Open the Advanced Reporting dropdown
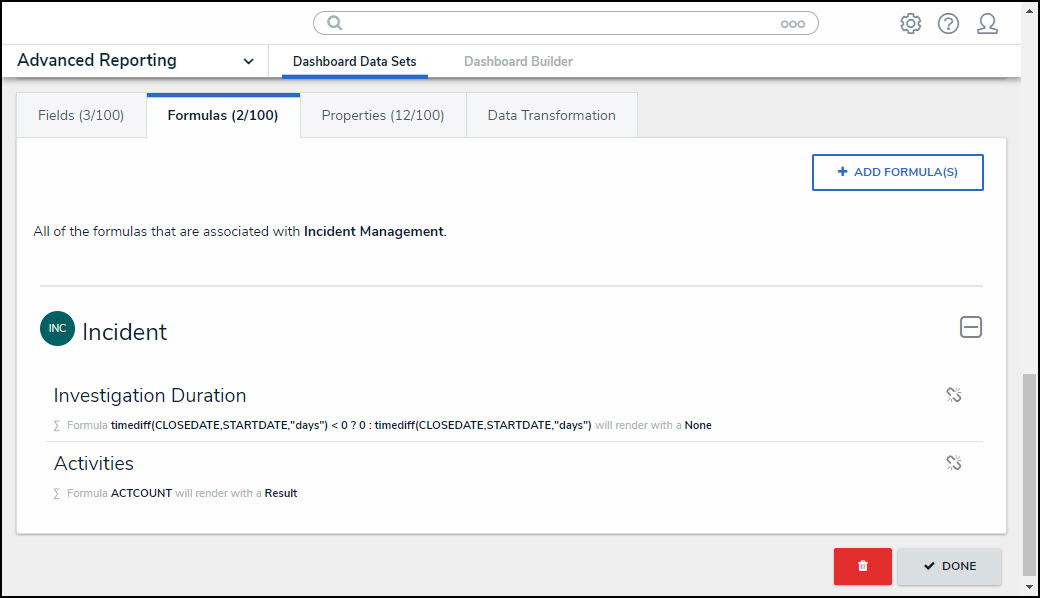 pyautogui.click(x=247, y=61)
